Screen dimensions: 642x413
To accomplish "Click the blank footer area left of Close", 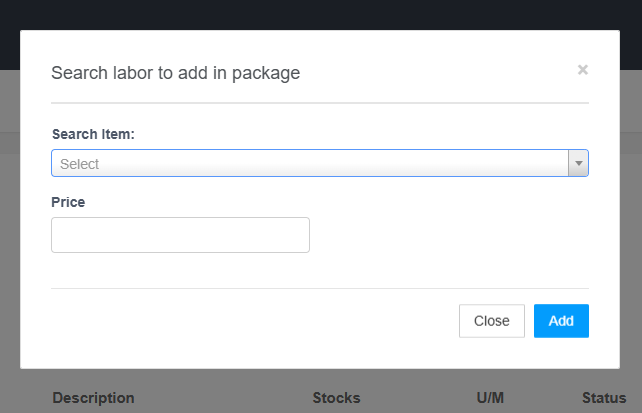I will [250, 321].
